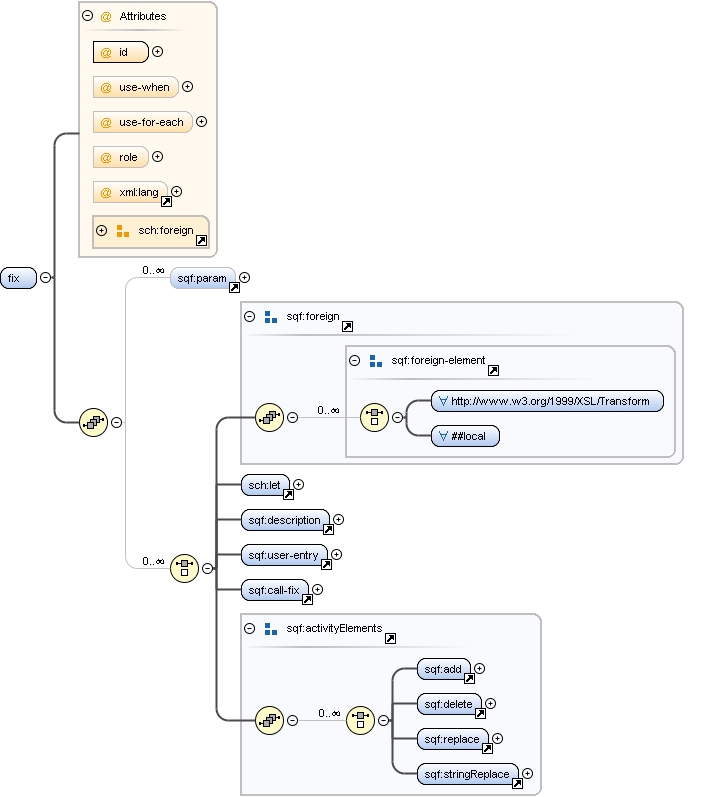Select the XSL Transform namespace wildcard

(548, 401)
